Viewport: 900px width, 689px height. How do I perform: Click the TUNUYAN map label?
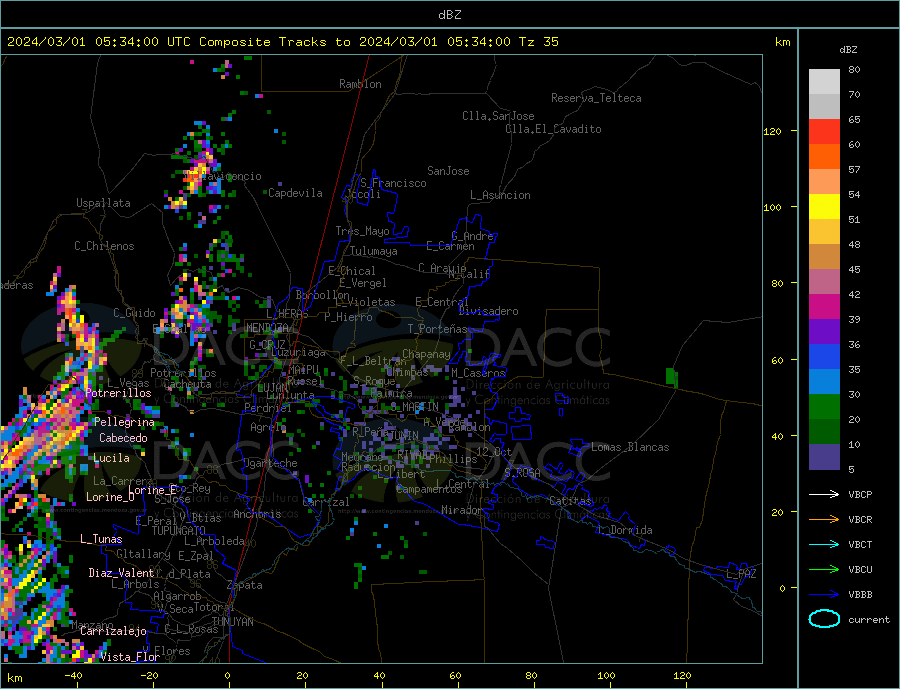point(232,622)
